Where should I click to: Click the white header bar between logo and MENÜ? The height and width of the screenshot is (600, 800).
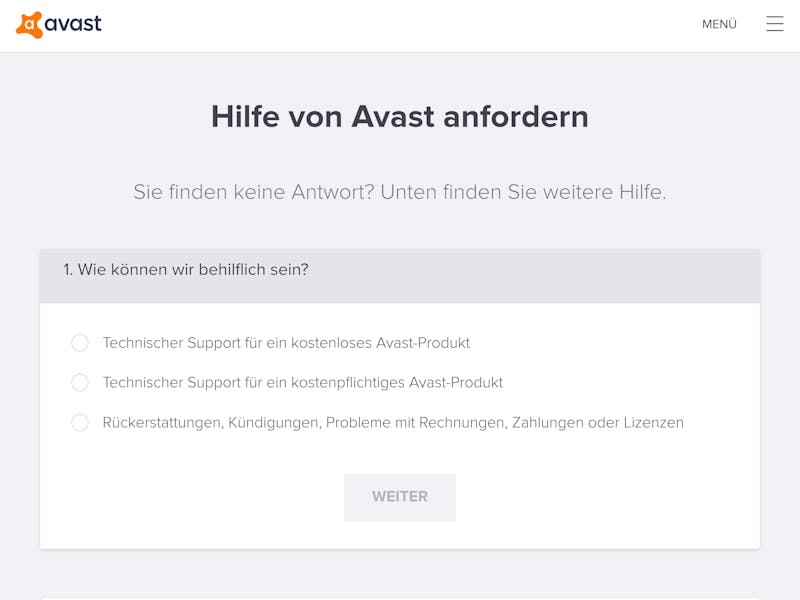(400, 26)
